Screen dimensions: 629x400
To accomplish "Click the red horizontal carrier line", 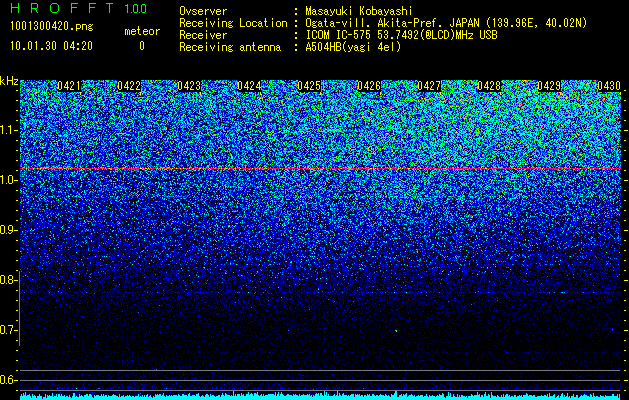I will coord(321,169).
